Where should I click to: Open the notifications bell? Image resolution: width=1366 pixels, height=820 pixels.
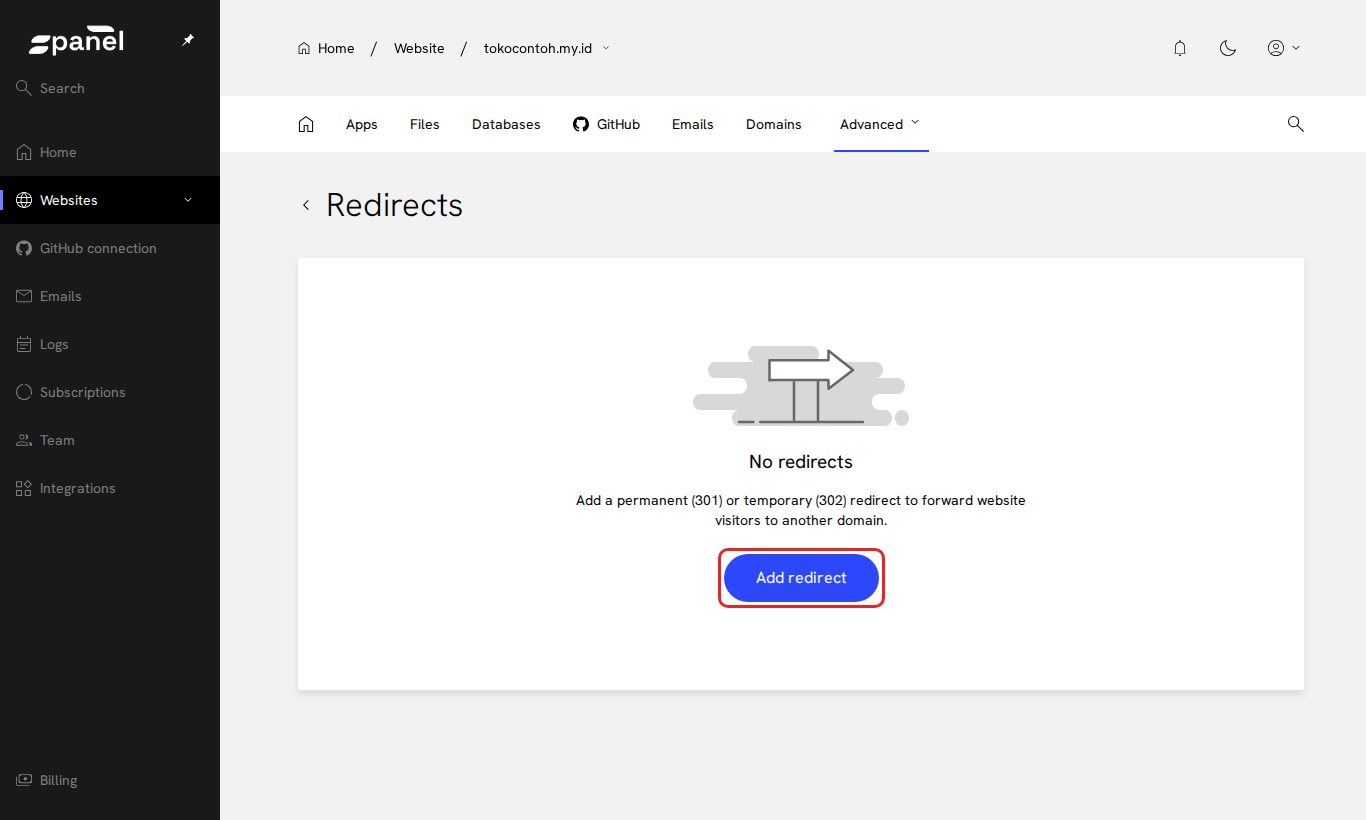tap(1180, 48)
